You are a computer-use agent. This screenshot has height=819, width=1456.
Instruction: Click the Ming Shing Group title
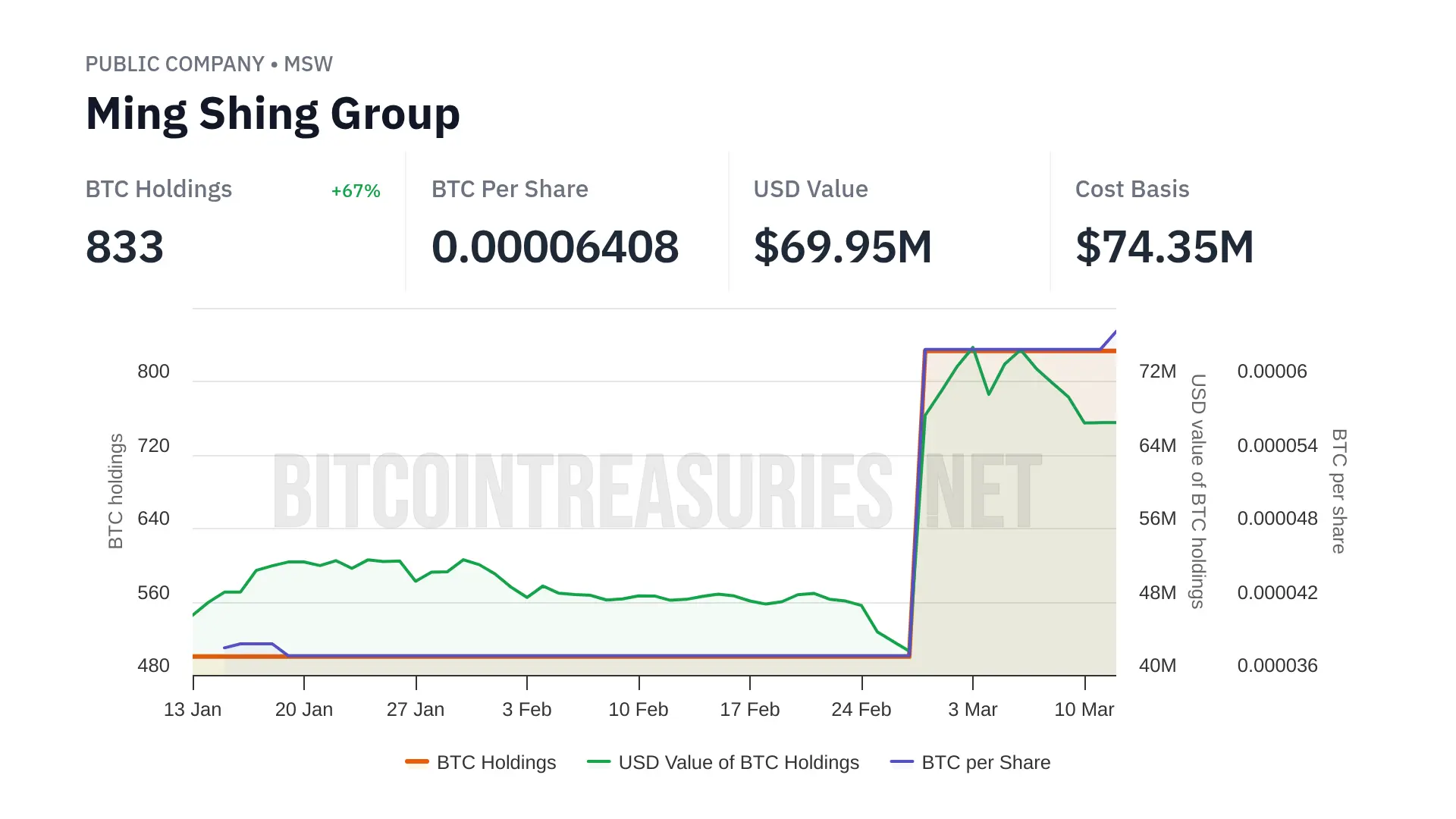pyautogui.click(x=273, y=114)
